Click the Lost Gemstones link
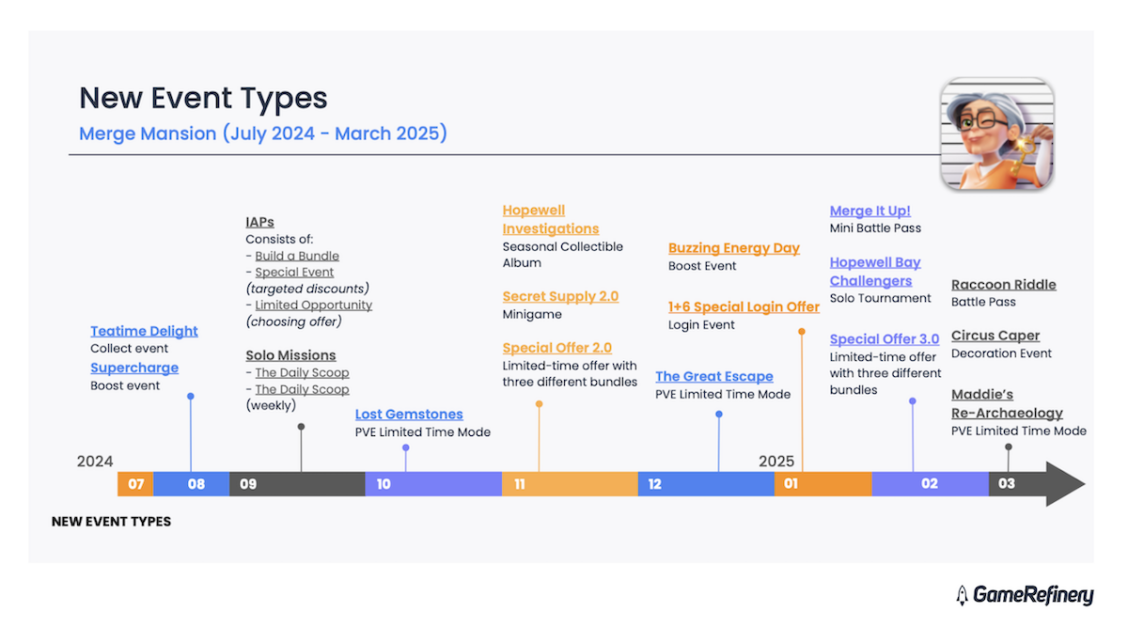 [x=409, y=414]
